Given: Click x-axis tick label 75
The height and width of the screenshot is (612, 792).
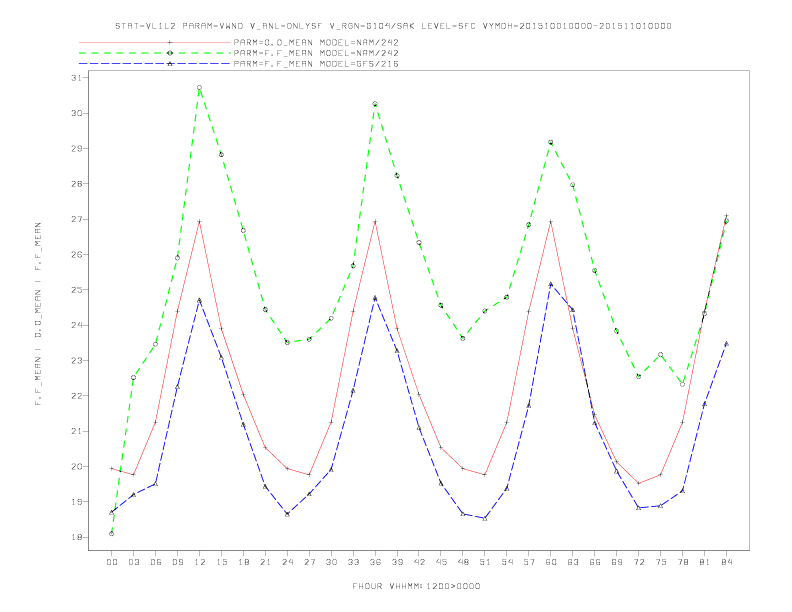Looking at the screenshot, I should (661, 562).
